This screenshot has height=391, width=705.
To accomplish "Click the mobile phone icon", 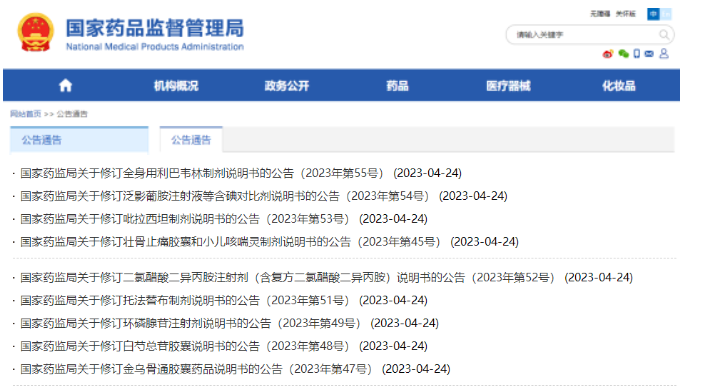I will [637, 54].
